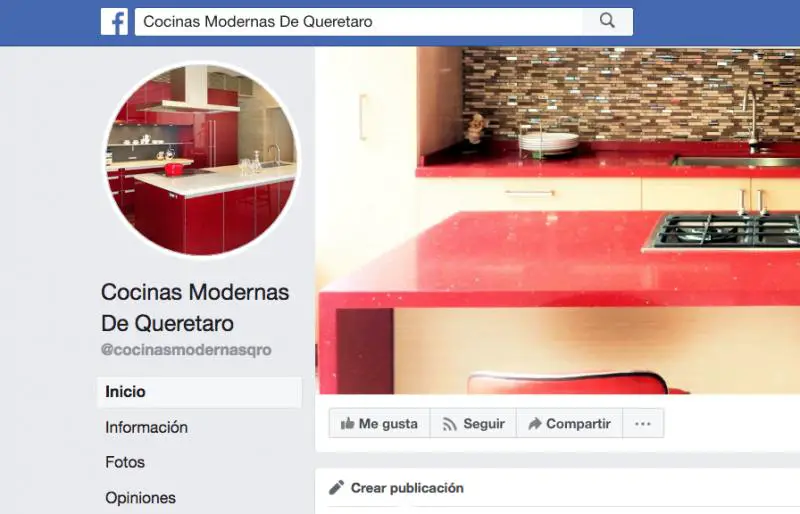Follow the page with Seguir button
This screenshot has height=514, width=800.
click(x=473, y=423)
